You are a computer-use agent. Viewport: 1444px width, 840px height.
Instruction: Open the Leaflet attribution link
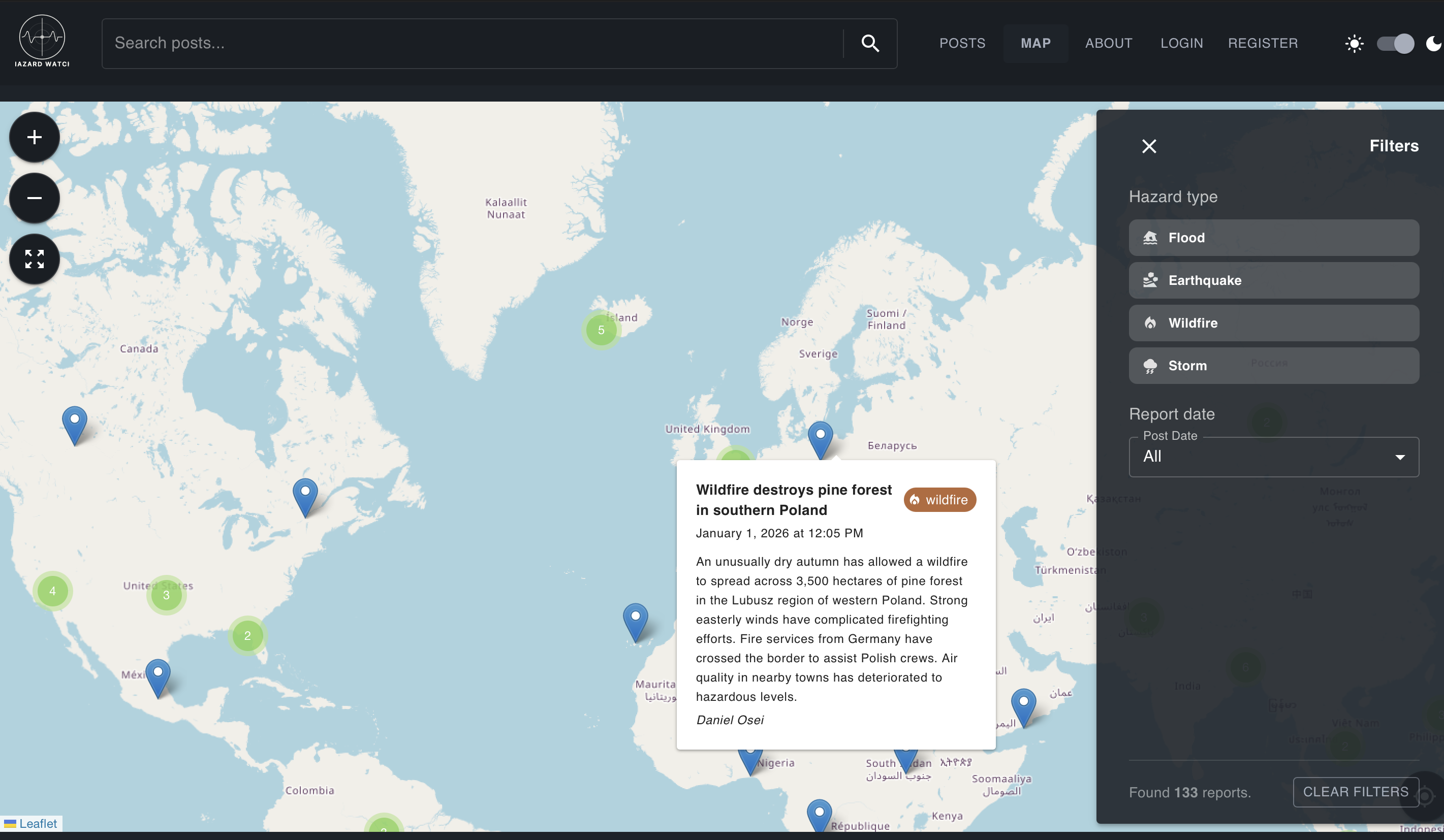point(38,823)
